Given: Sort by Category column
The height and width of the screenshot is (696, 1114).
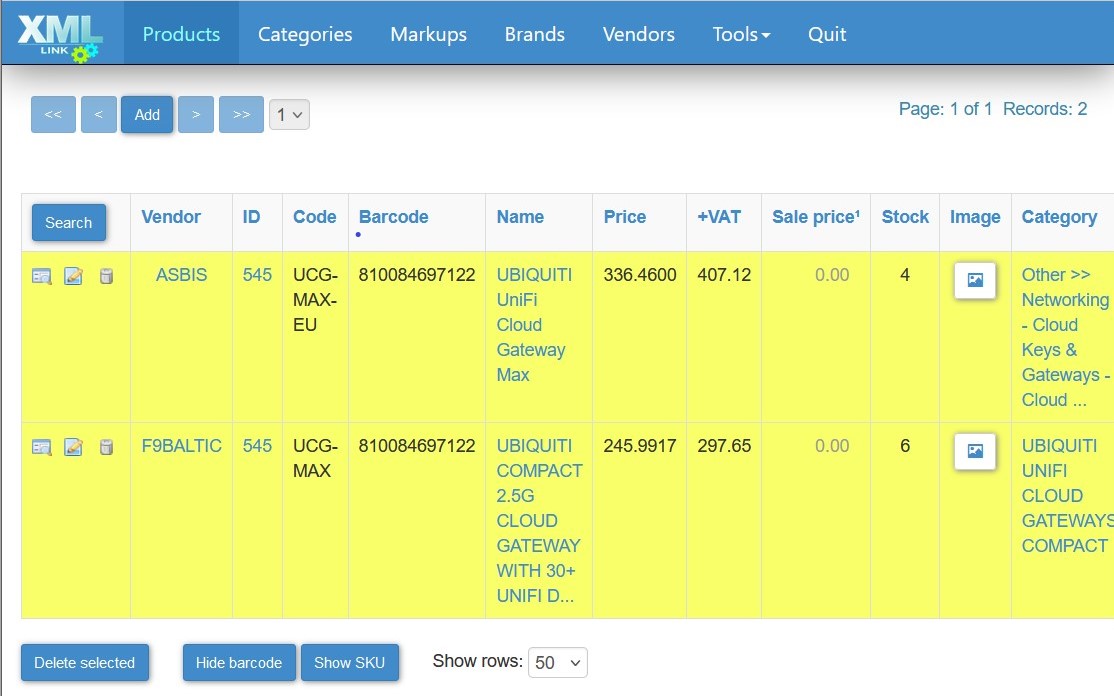Looking at the screenshot, I should pos(1059,217).
